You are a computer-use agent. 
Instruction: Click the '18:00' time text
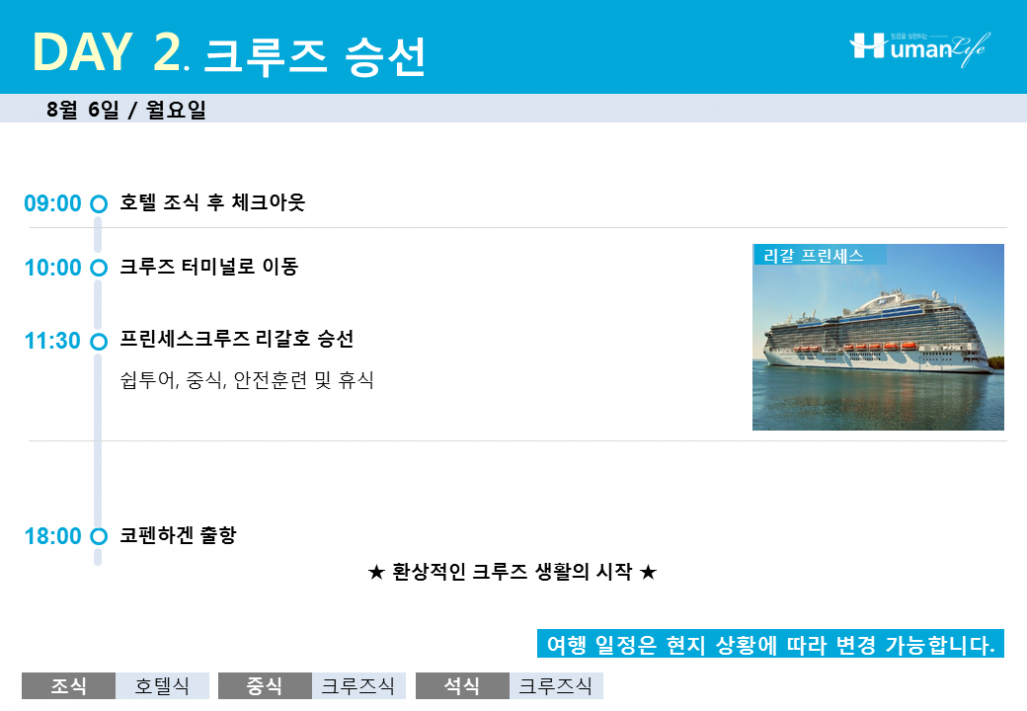pos(53,536)
